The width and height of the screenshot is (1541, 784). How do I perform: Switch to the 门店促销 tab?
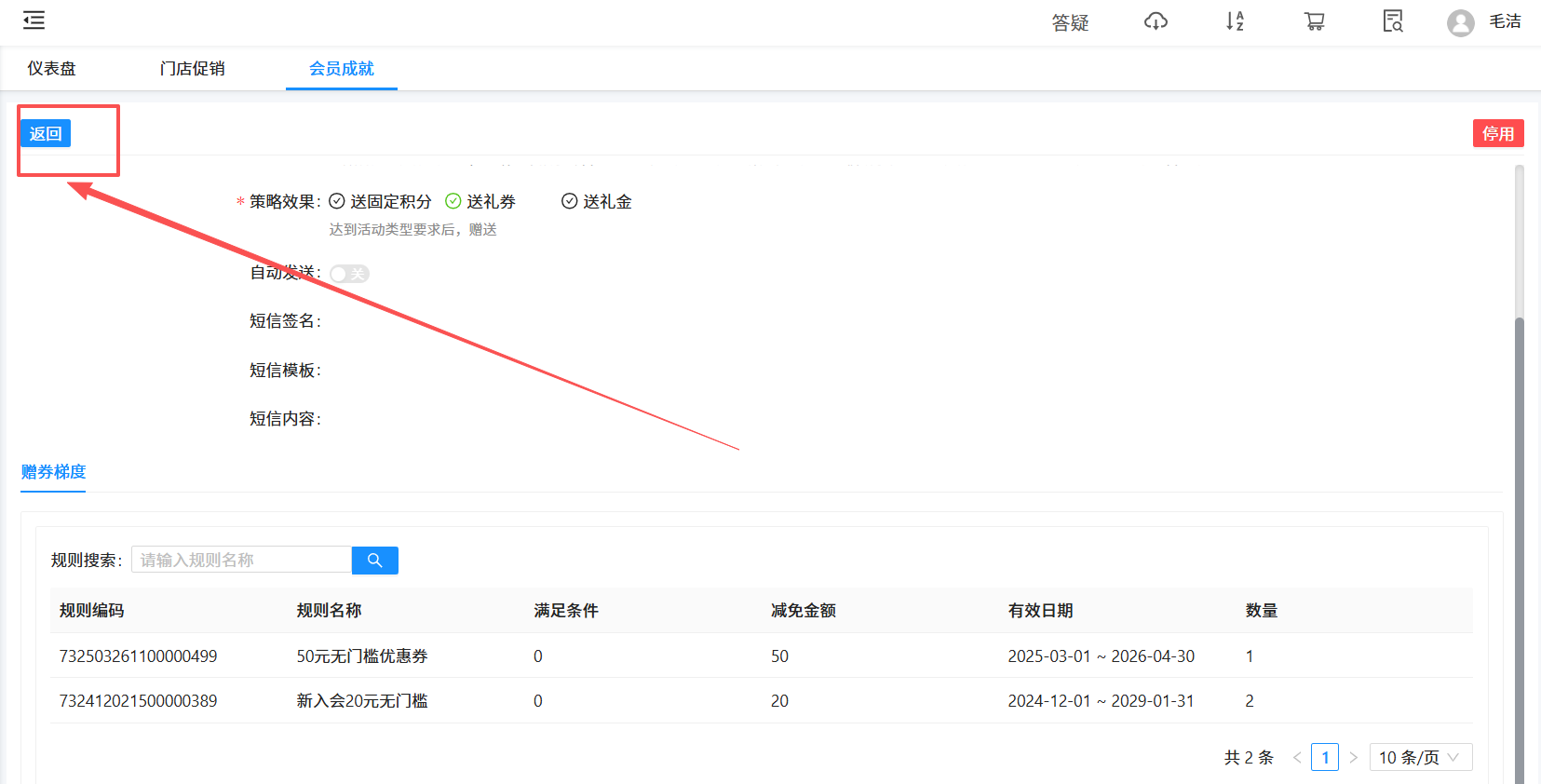click(192, 68)
